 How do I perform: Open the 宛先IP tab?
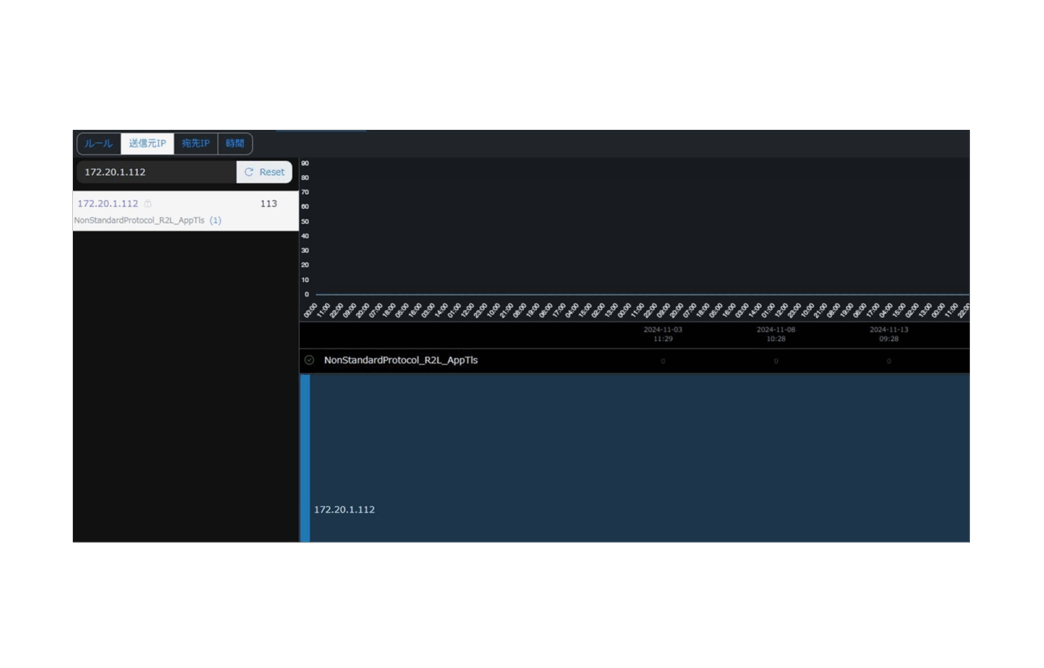pos(196,144)
